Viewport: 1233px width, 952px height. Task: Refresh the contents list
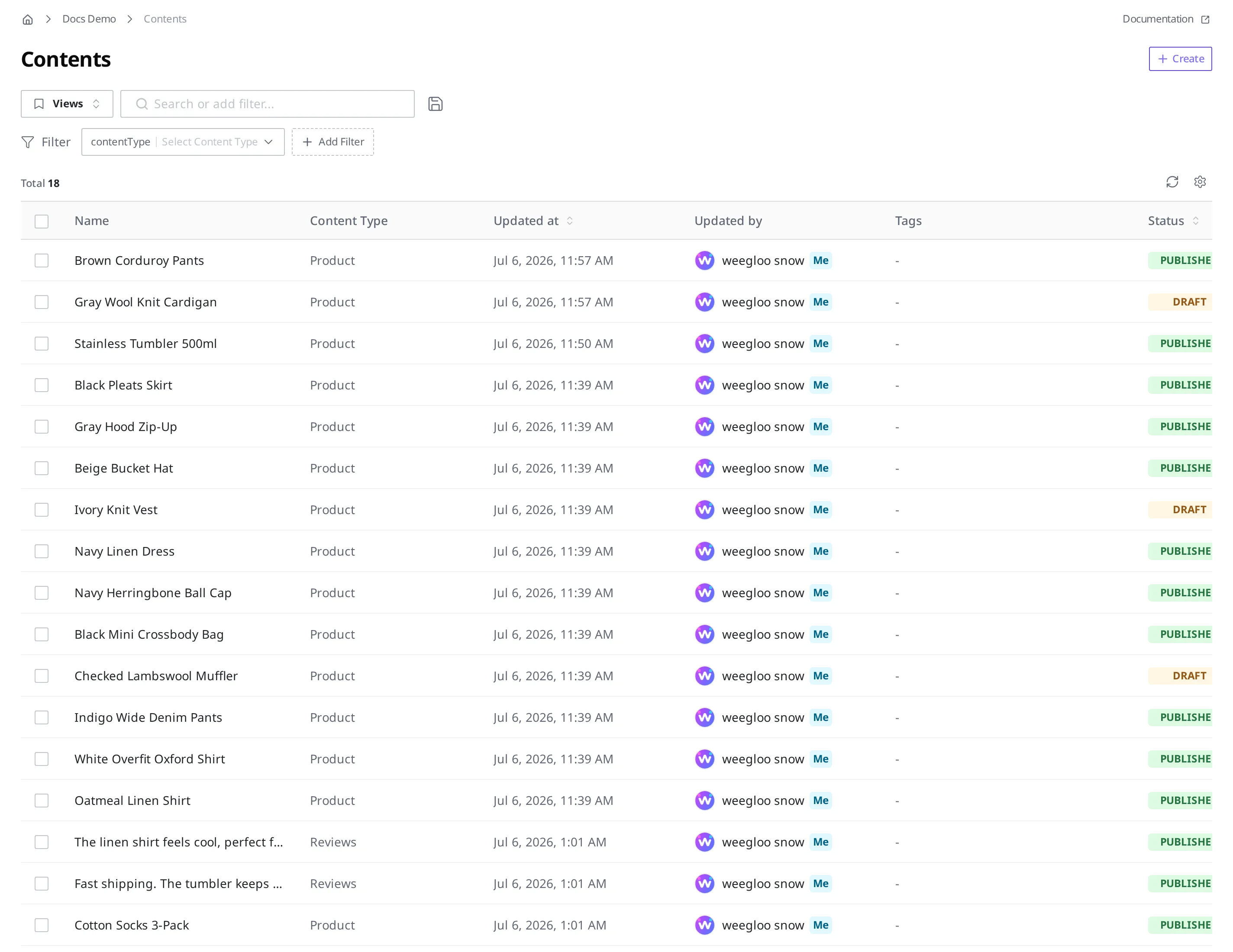(1172, 182)
